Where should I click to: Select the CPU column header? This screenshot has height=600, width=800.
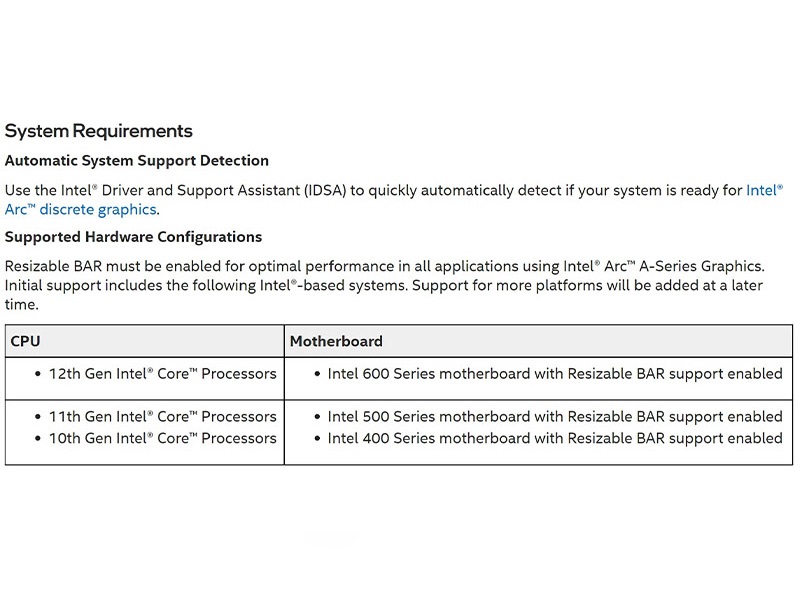coord(26,341)
